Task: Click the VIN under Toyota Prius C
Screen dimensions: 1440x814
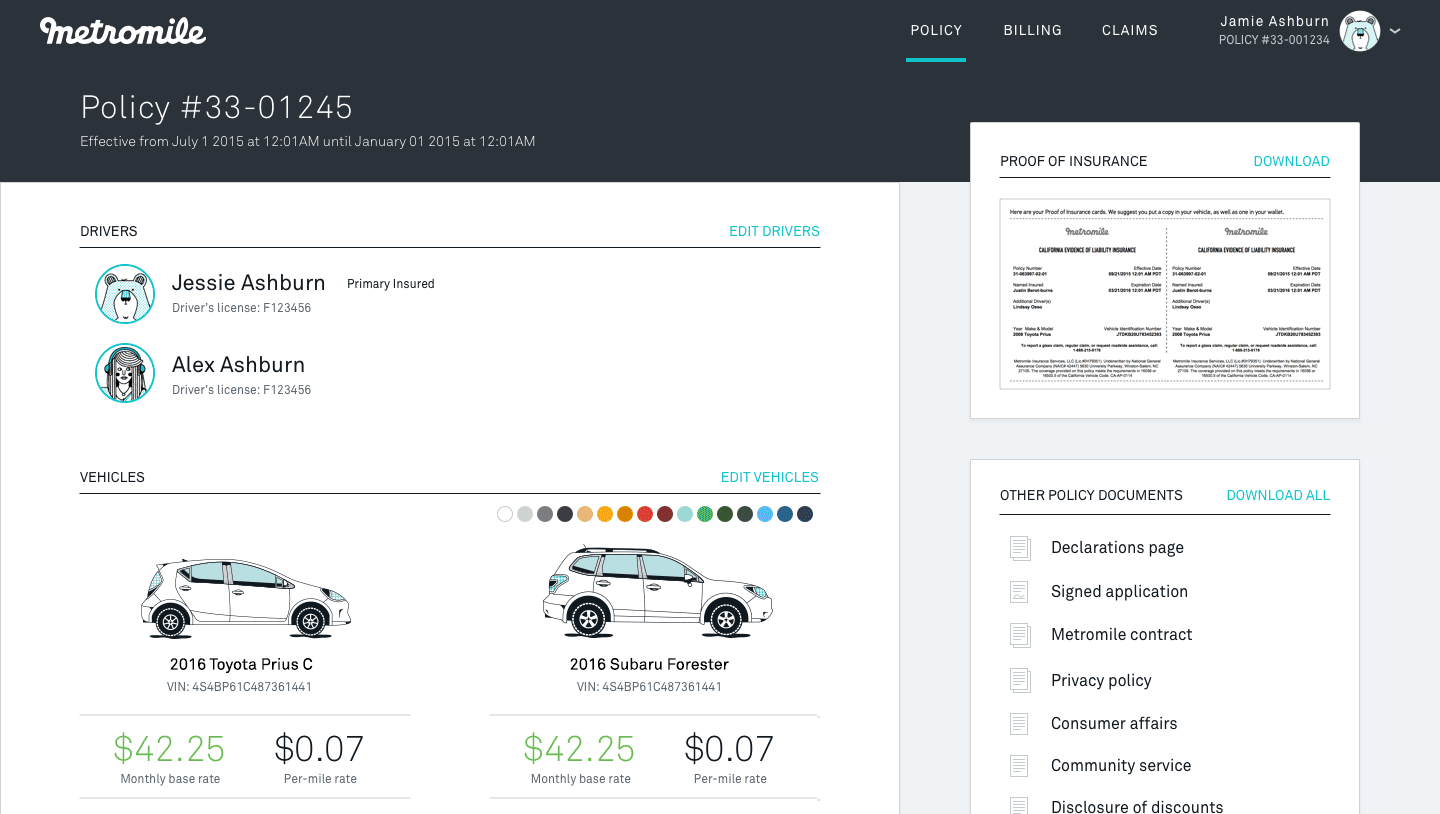Action: point(240,687)
